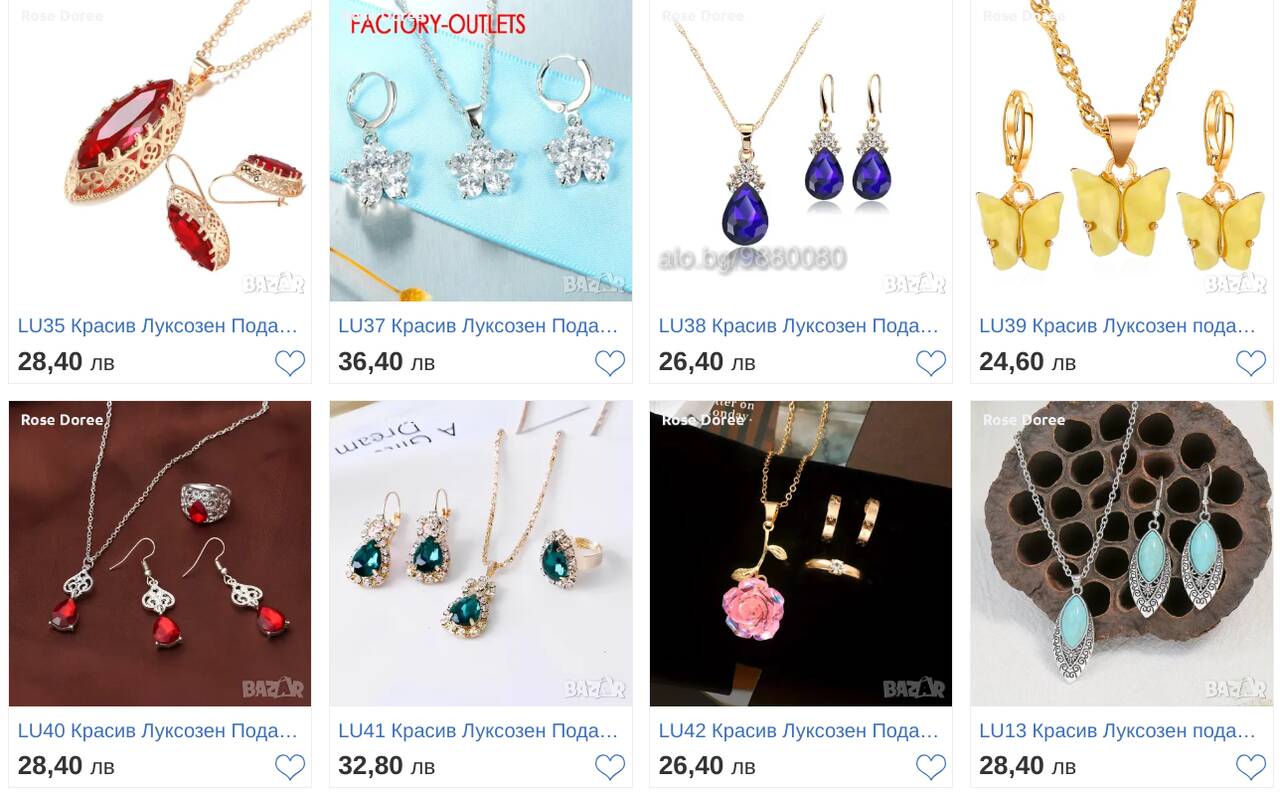Open the LU39 listing title link
1280x796 pixels.
[x=1118, y=326]
